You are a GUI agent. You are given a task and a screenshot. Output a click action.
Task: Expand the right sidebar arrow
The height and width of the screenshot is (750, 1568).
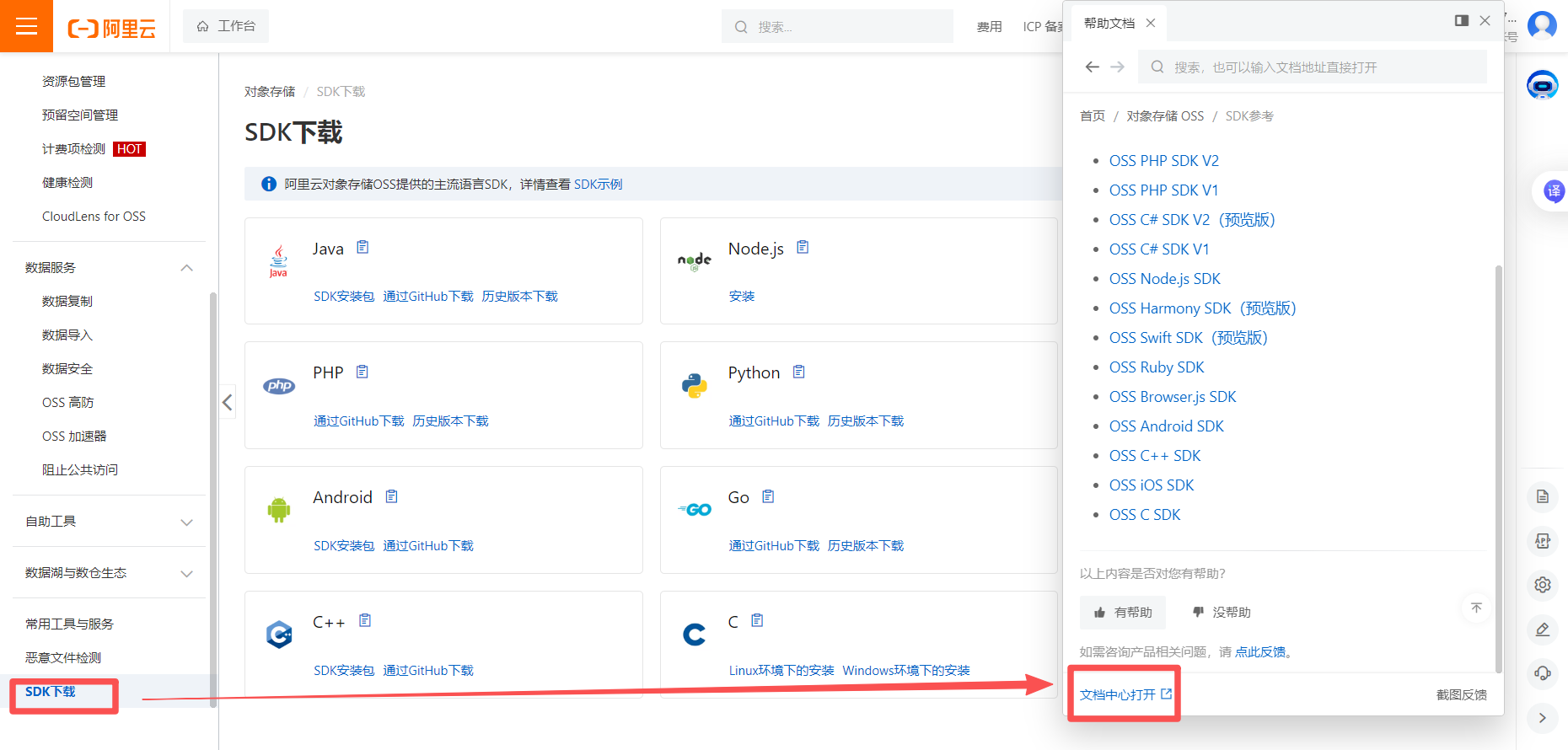point(1543,718)
